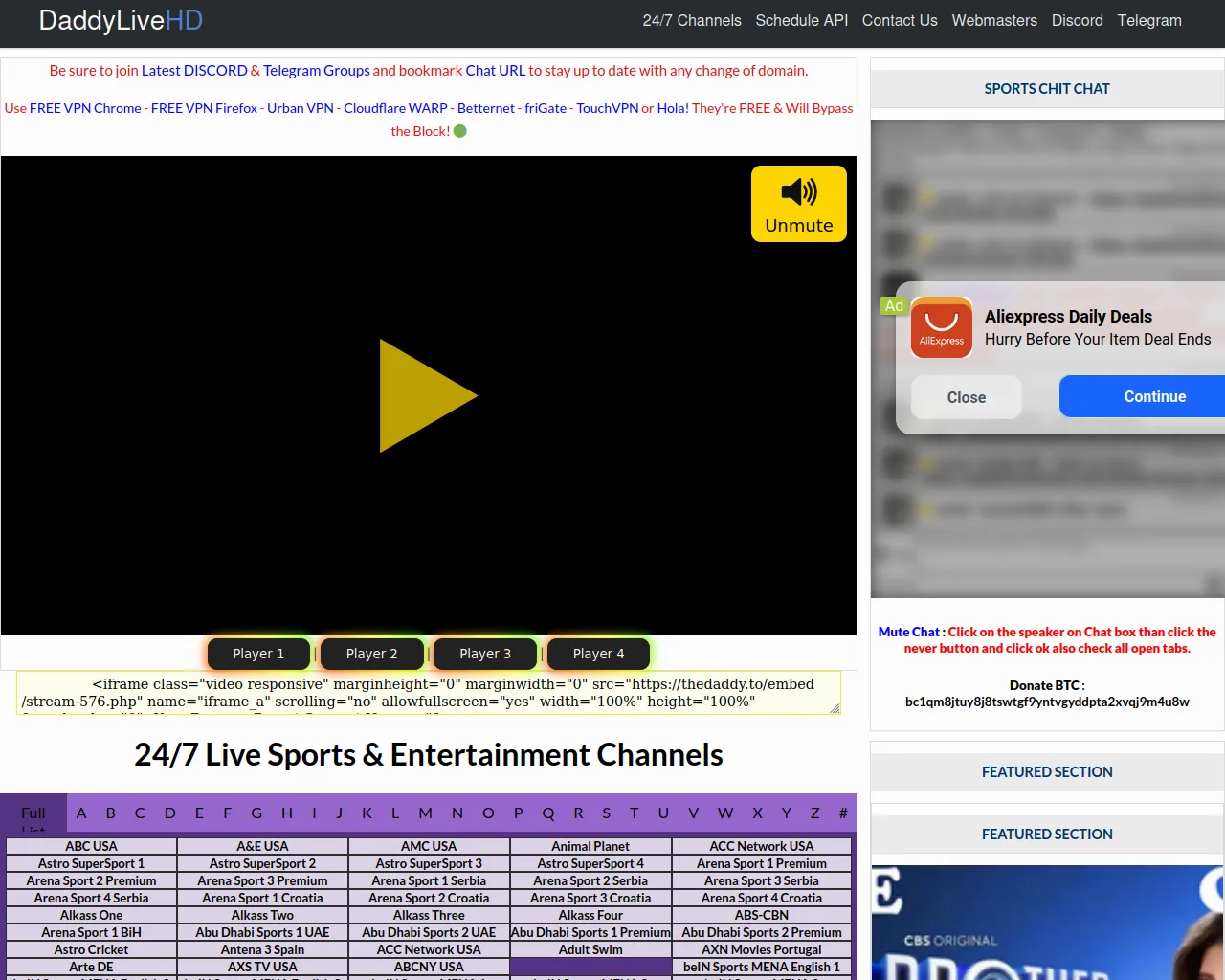Switch to Player 4
This screenshot has width=1225, height=980.
click(598, 654)
